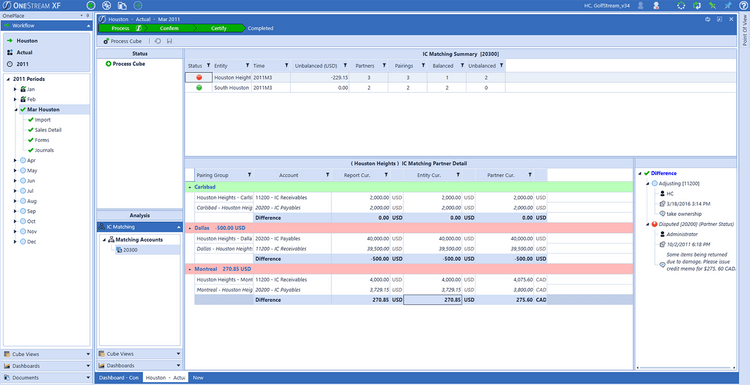The width and height of the screenshot is (750, 385).
Task: Collapse the Carlsbad pairing group
Action: [x=190, y=187]
